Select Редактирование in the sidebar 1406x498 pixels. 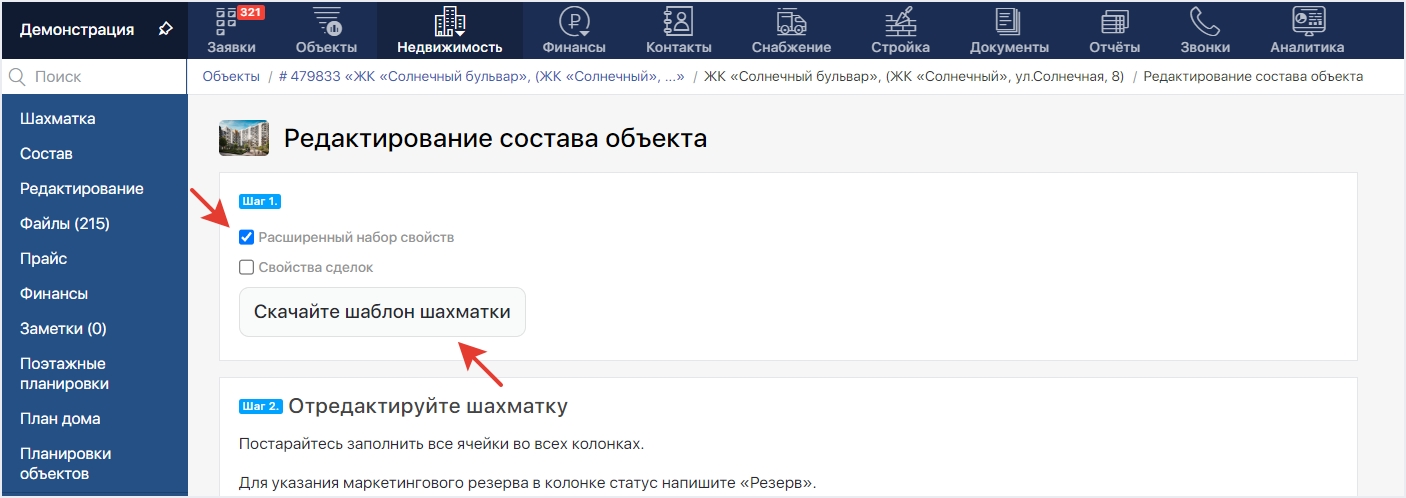coord(82,189)
